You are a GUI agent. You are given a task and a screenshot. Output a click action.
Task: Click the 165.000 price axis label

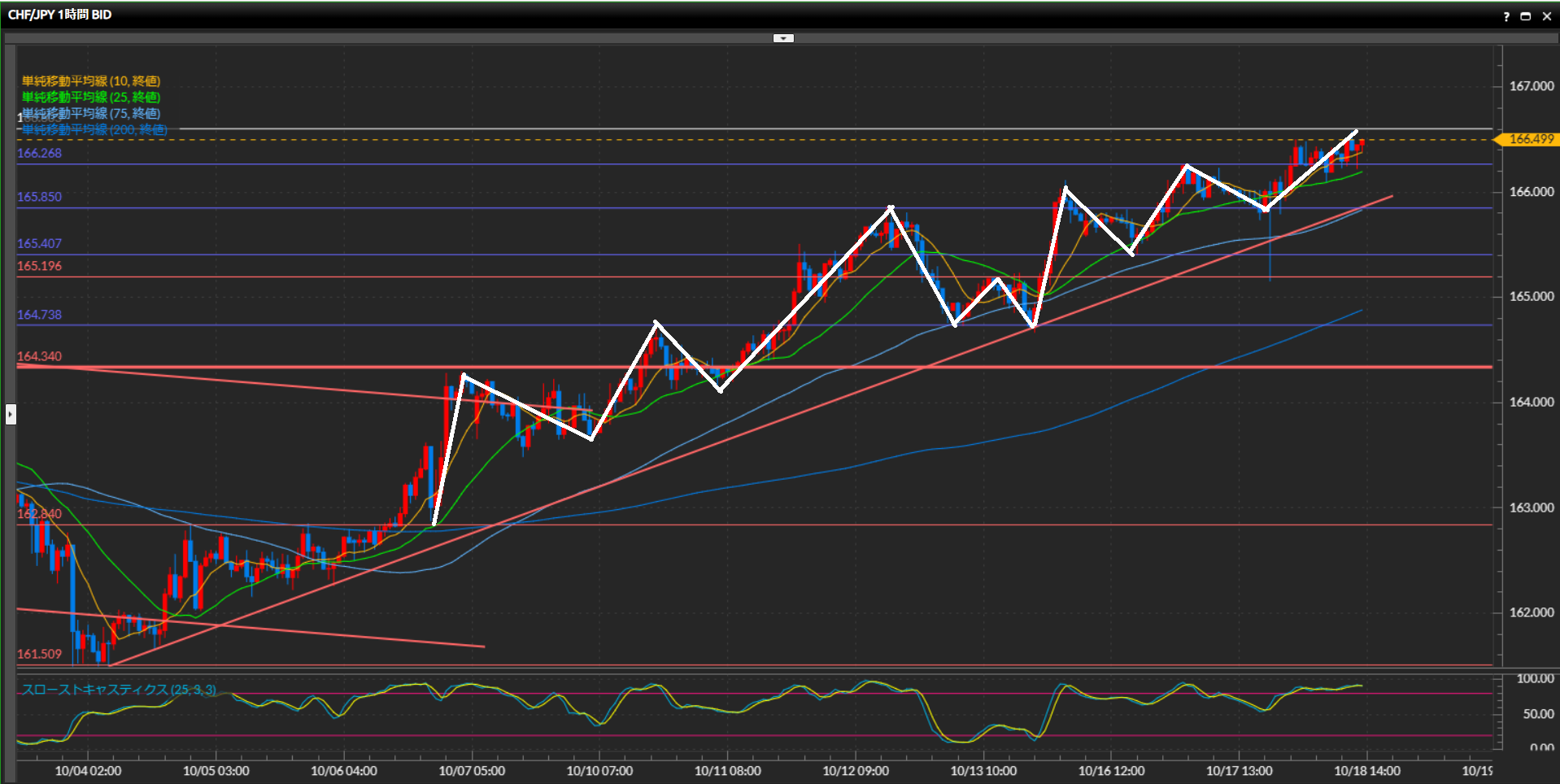[1532, 297]
